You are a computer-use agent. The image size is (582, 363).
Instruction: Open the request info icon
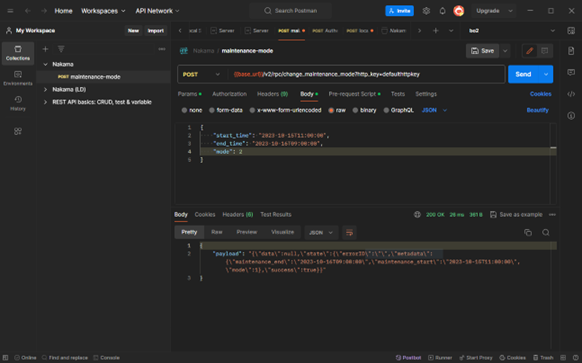pyautogui.click(x=571, y=116)
